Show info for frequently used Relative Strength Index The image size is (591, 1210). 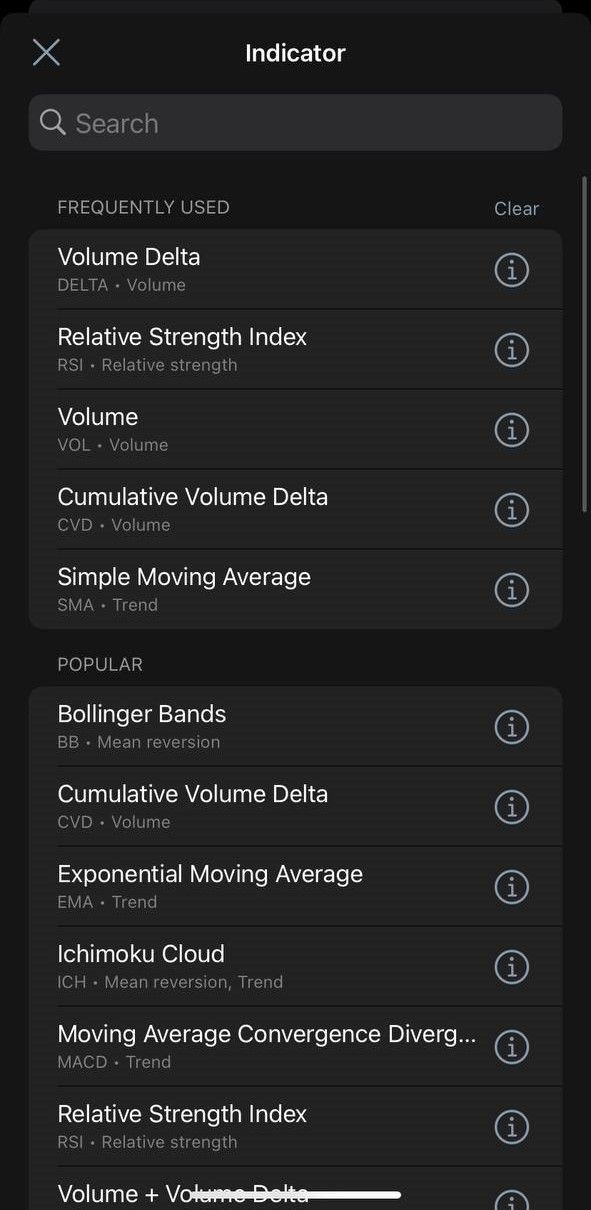coord(511,349)
